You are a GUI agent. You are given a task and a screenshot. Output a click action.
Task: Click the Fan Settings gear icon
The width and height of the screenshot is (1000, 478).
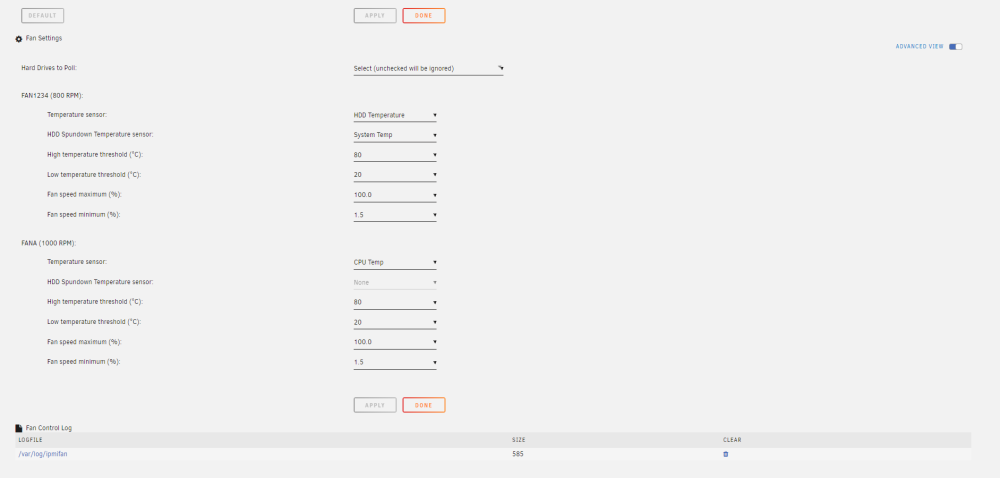(x=18, y=39)
